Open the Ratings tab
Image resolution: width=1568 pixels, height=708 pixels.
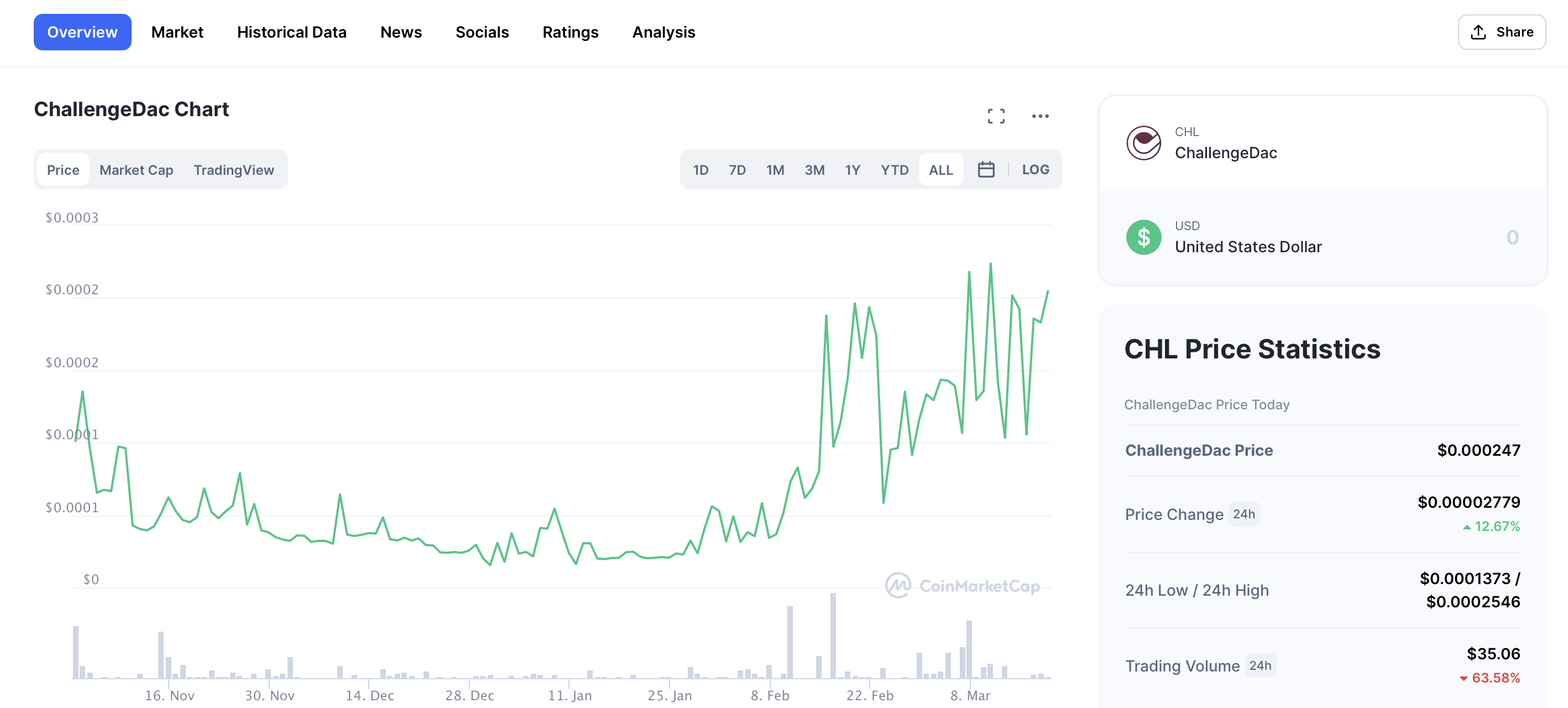(571, 32)
